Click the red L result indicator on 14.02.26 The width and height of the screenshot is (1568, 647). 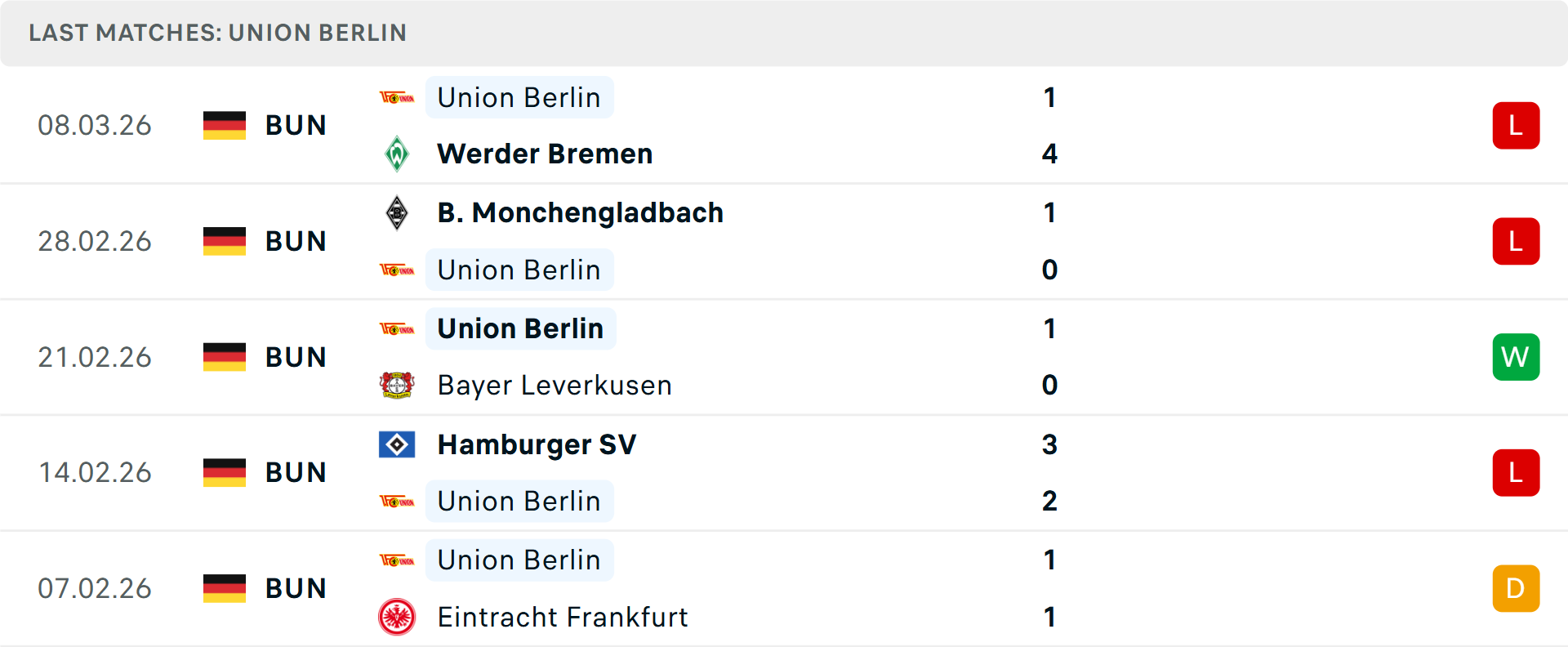coord(1516,472)
